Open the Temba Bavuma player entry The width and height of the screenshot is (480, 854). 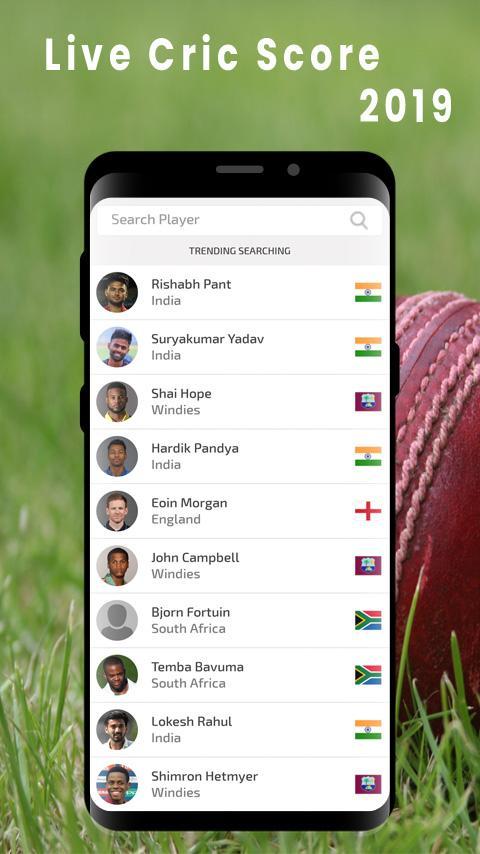(x=240, y=675)
